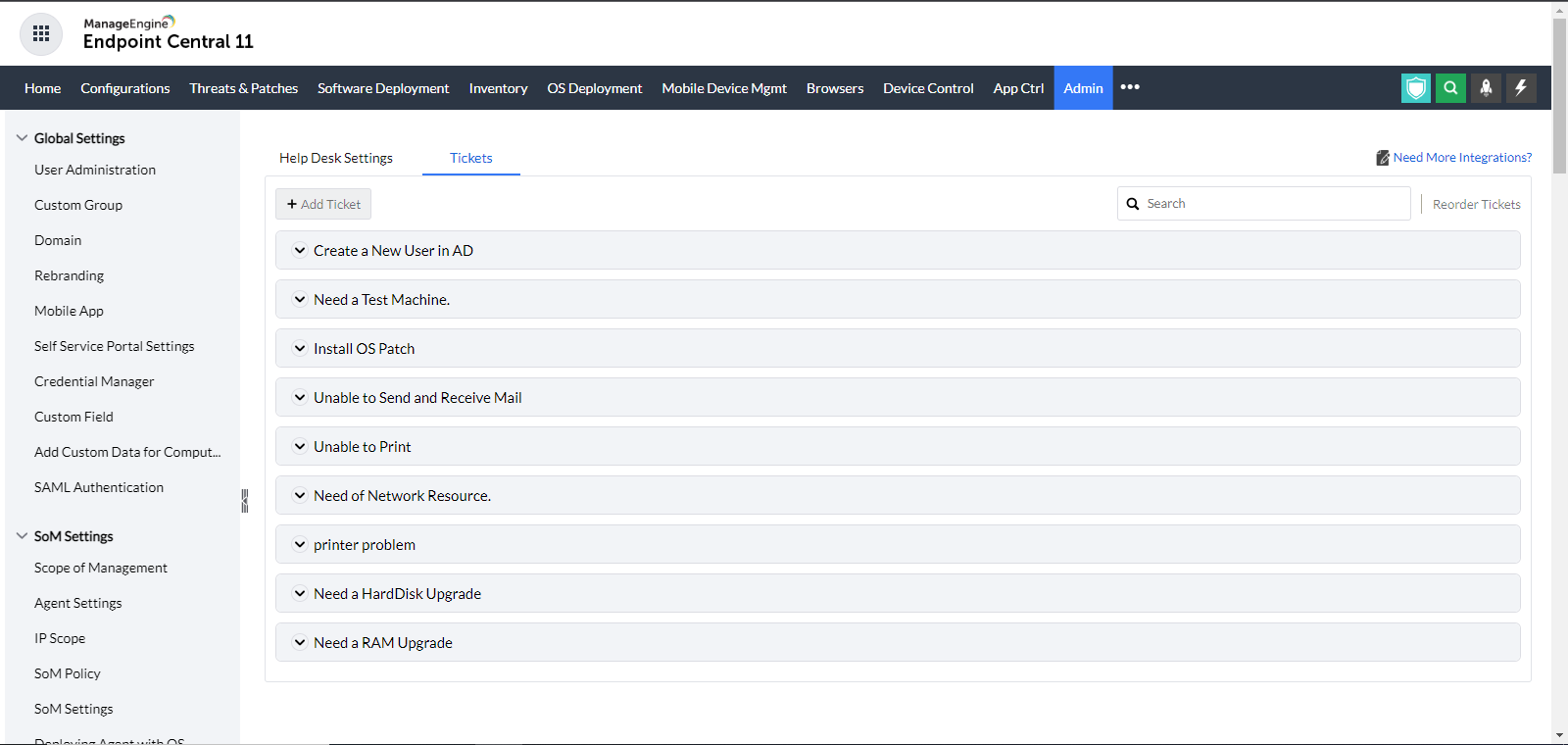This screenshot has width=1568, height=745.
Task: Collapse the Global Settings section
Action: click(x=22, y=138)
